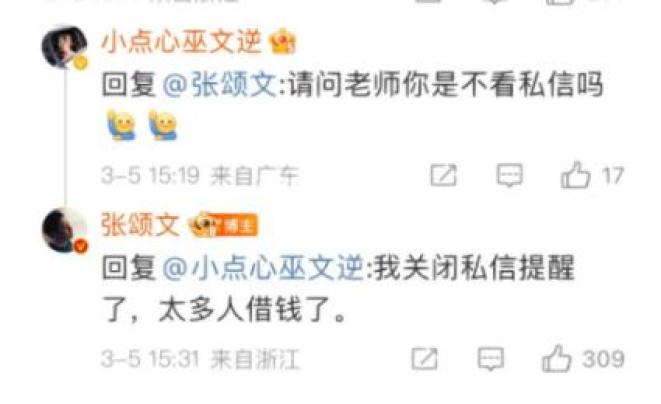The width and height of the screenshot is (661, 404).
Task: Tap the crown membership badge beside 小点心巫文逆
Action: [283, 41]
